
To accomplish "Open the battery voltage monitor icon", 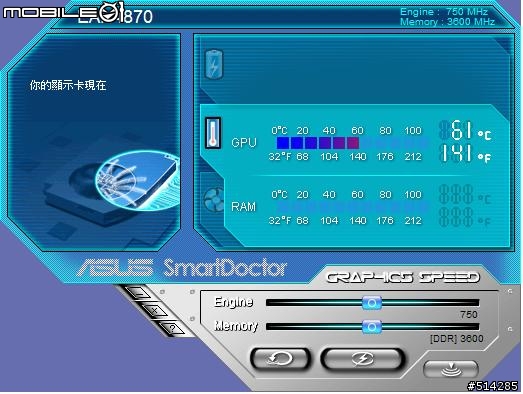I will click(214, 65).
